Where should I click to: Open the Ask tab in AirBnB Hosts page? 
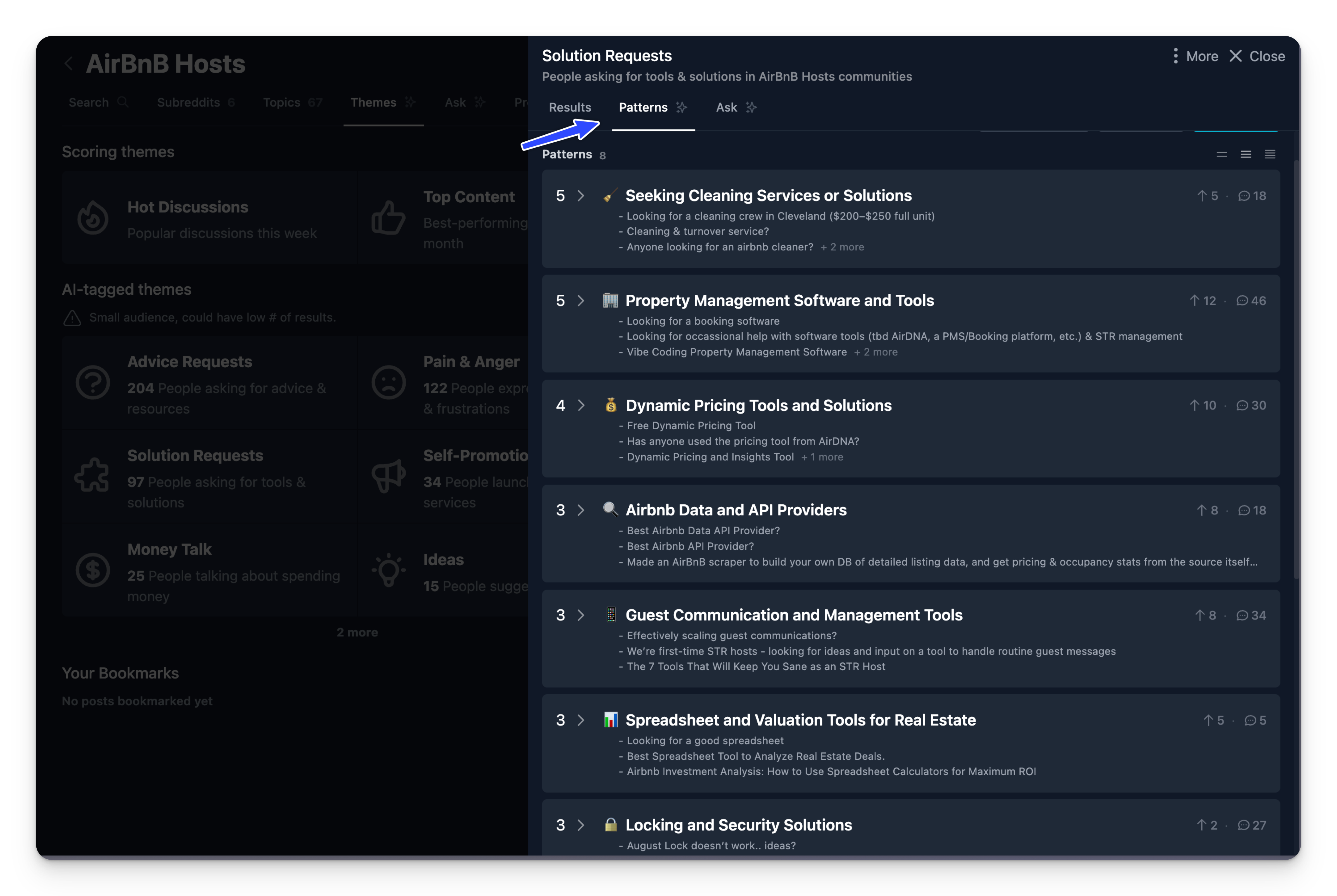pyautogui.click(x=465, y=102)
